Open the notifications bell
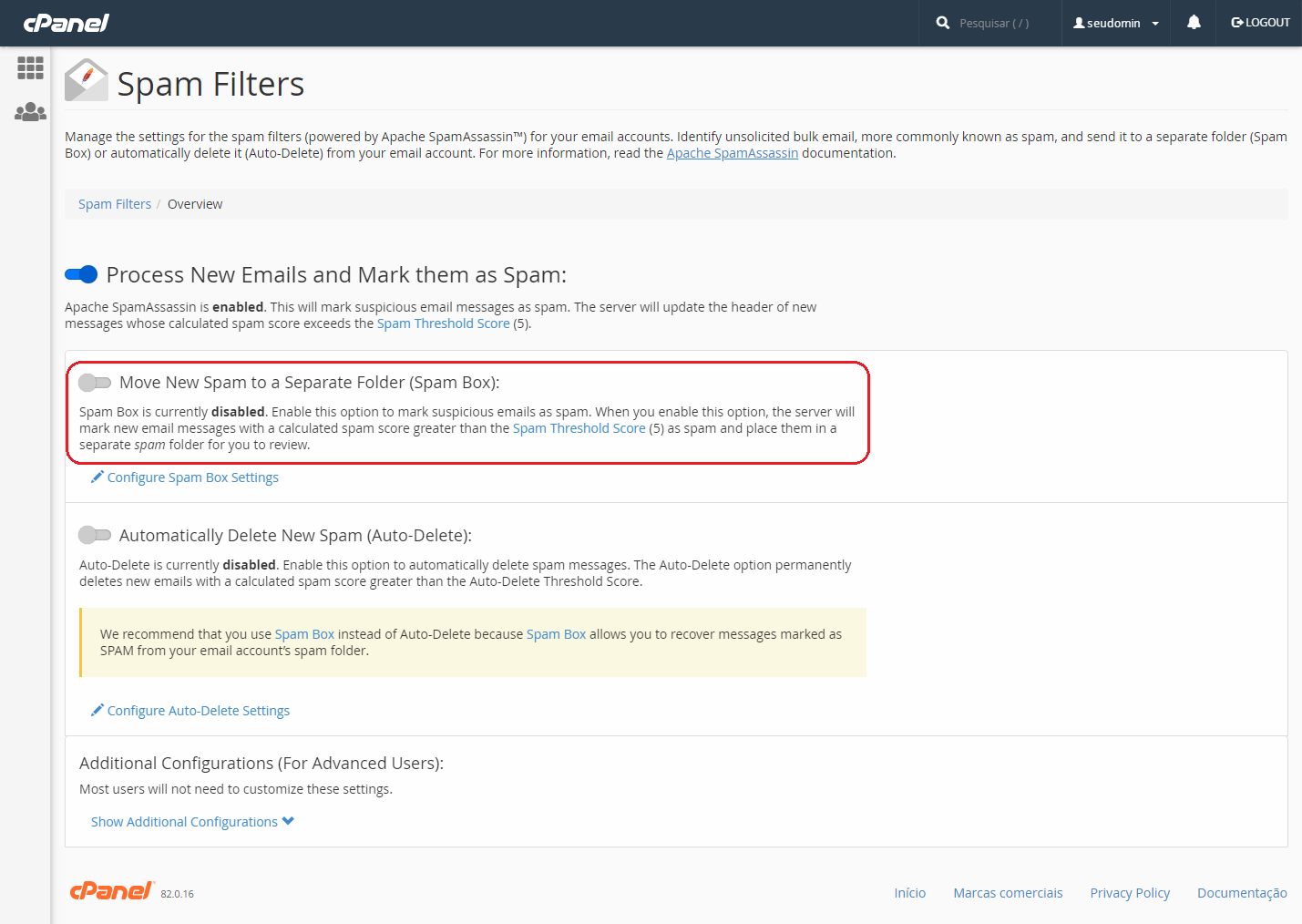This screenshot has height=924, width=1302. pos(1194,23)
